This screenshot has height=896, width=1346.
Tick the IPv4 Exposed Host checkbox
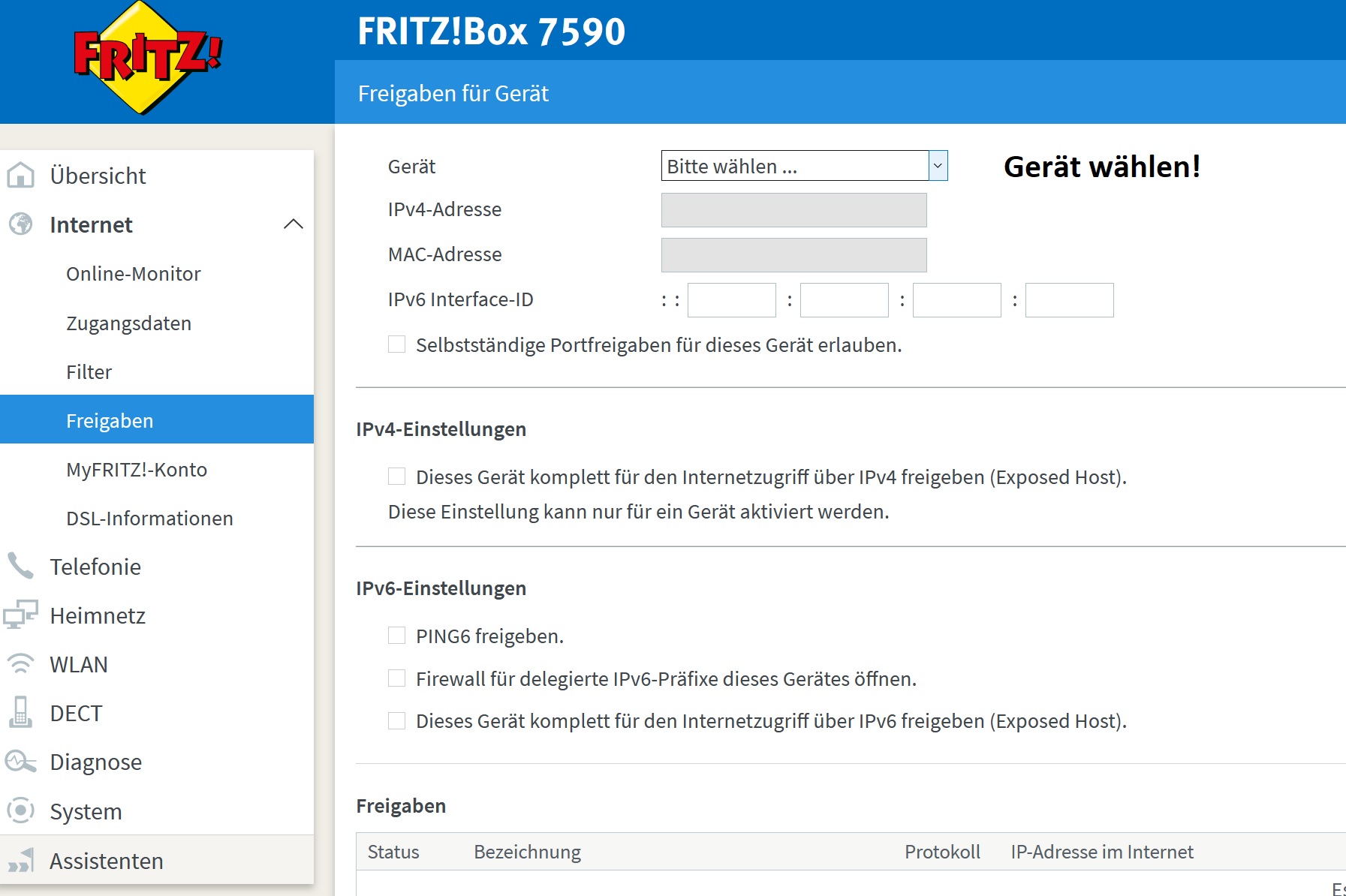[x=396, y=477]
